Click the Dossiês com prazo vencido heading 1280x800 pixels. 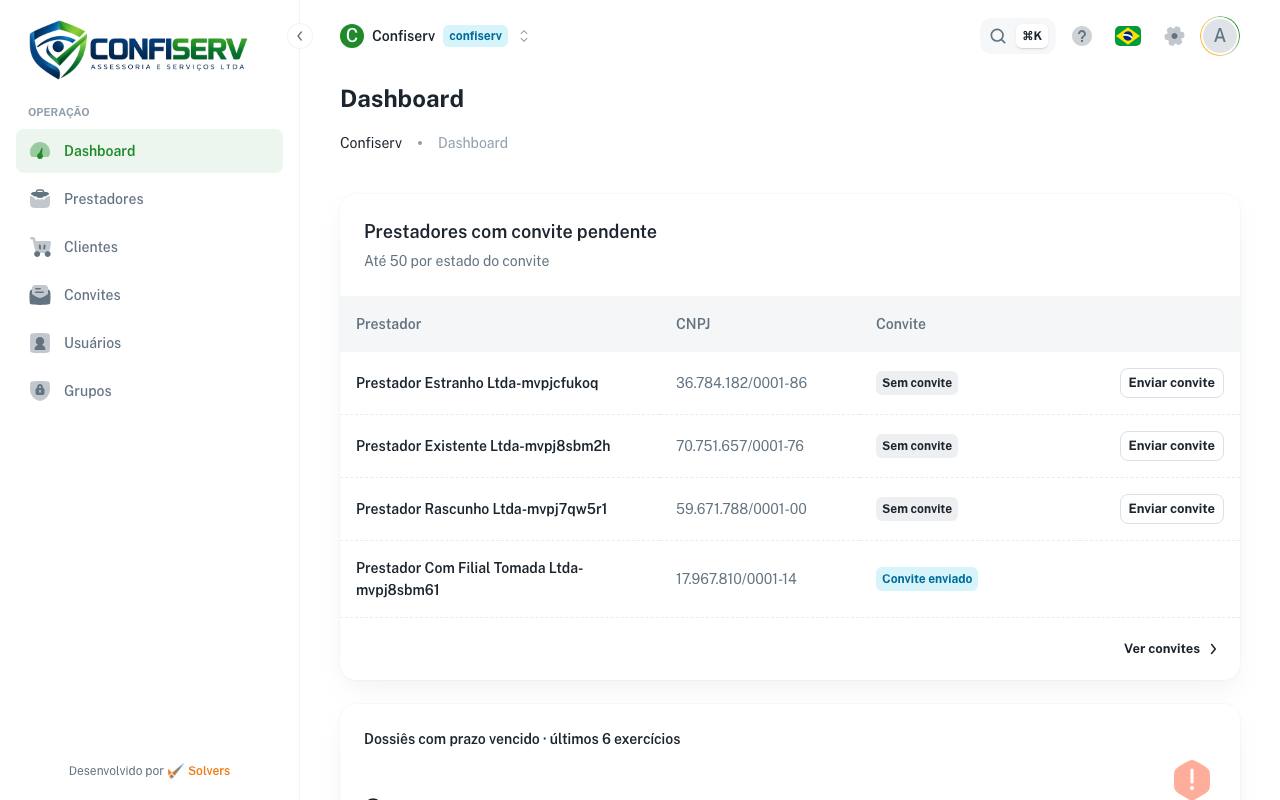click(522, 739)
